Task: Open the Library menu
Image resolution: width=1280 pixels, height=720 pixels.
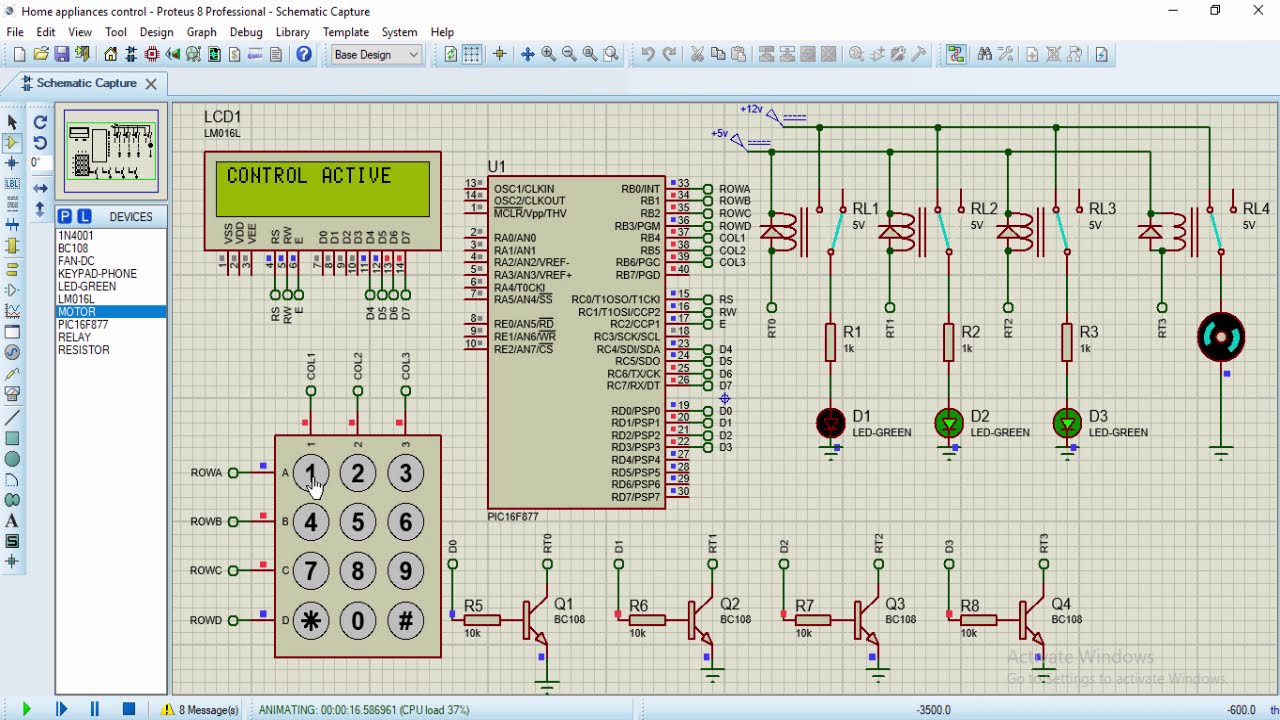Action: pyautogui.click(x=292, y=32)
